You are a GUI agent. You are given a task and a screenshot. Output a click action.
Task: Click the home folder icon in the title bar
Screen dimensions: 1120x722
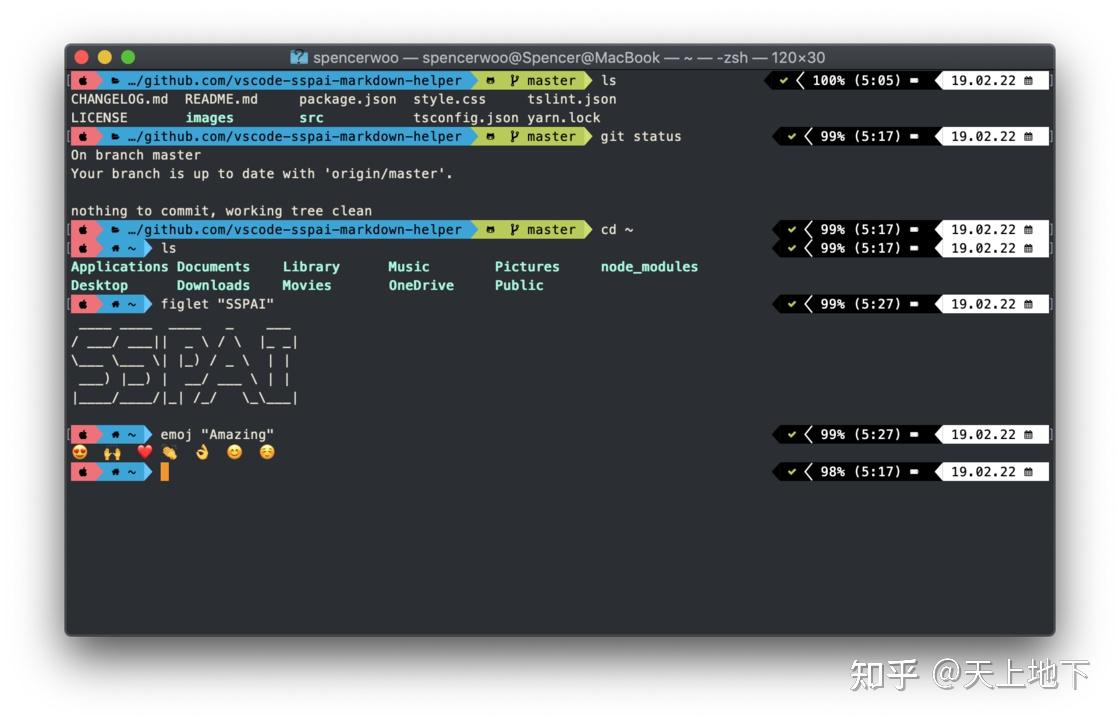pyautogui.click(x=299, y=57)
